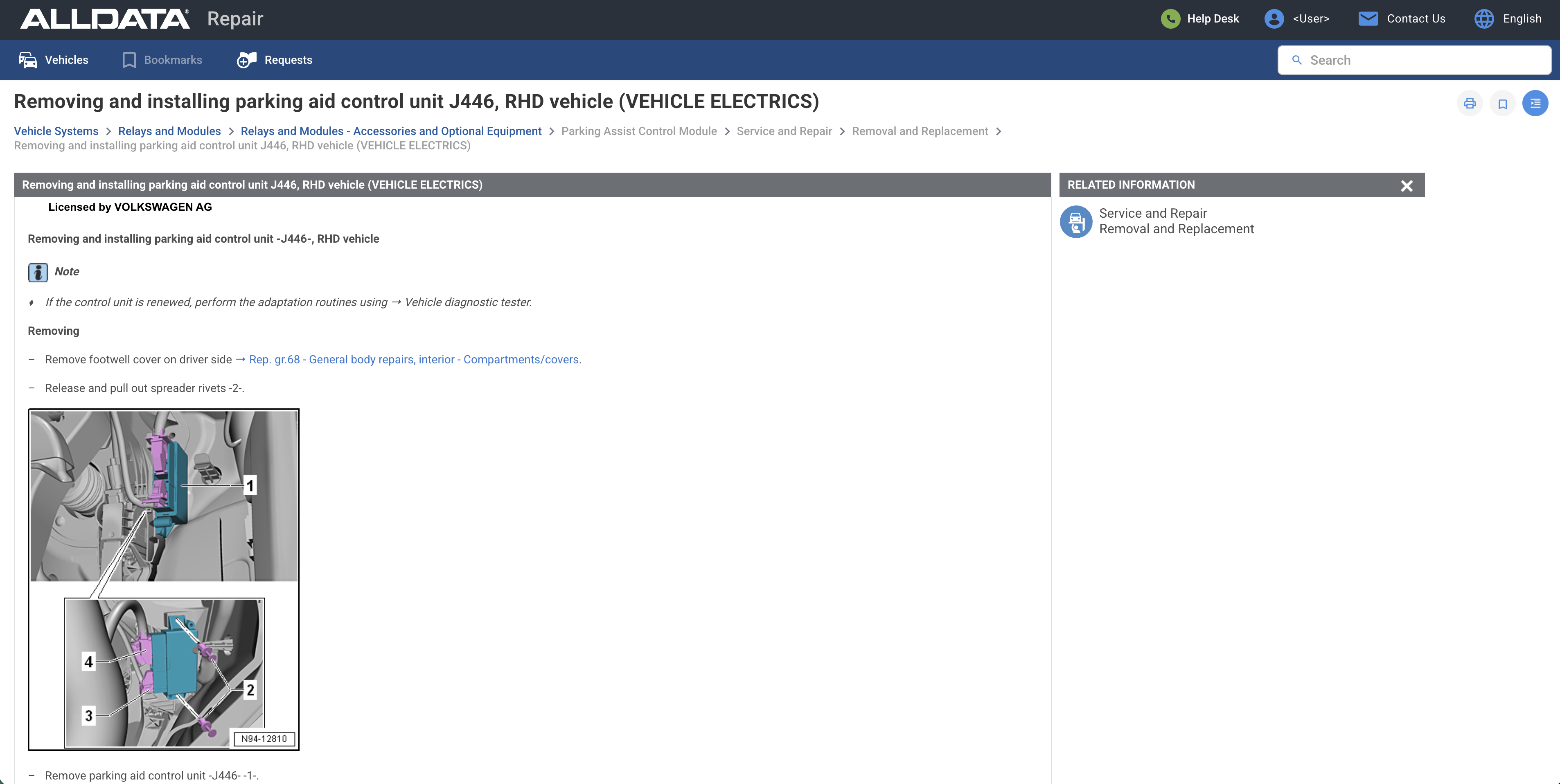Image resolution: width=1560 pixels, height=784 pixels.
Task: Click the Vehicles car icon
Action: [x=28, y=60]
